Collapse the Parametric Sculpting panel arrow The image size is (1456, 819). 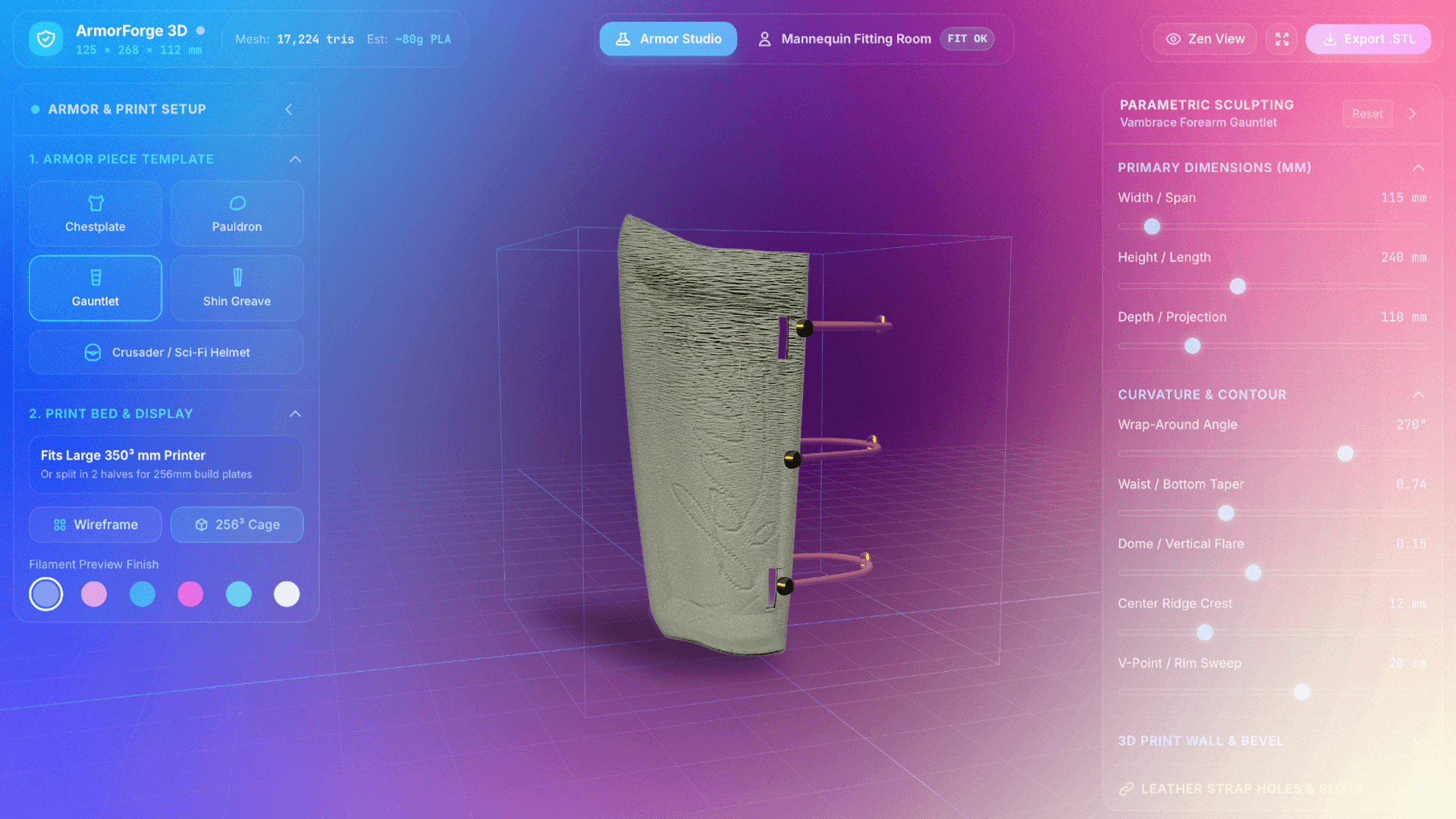(1412, 114)
